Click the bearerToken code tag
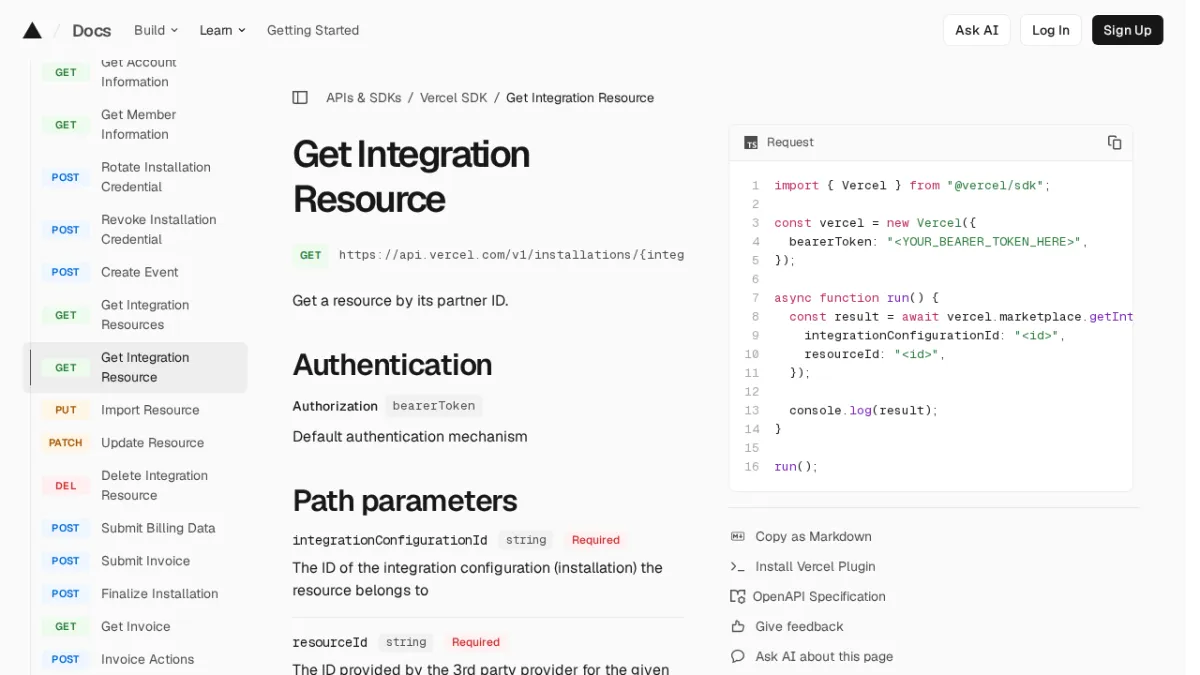The height and width of the screenshot is (675, 1200). 434,406
